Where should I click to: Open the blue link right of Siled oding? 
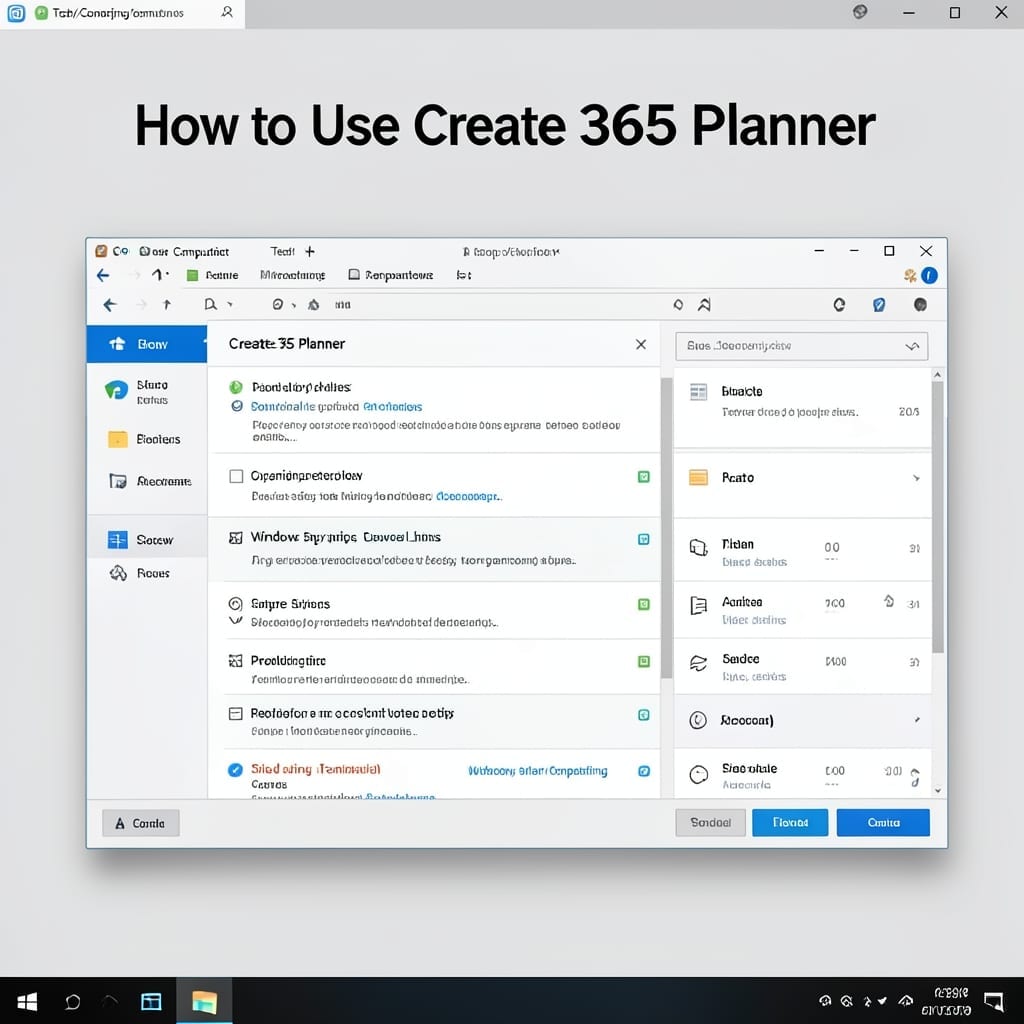tap(537, 771)
